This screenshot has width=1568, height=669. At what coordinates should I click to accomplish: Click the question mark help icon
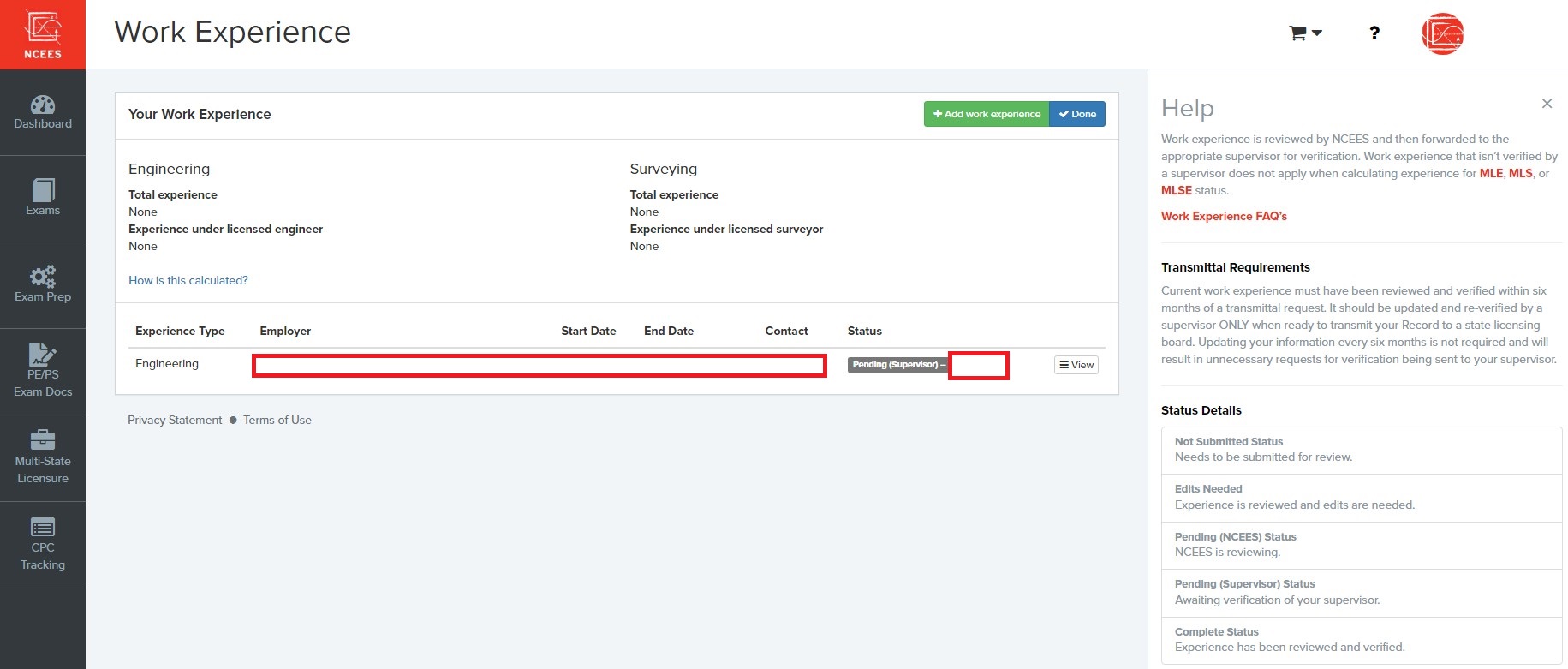point(1374,33)
